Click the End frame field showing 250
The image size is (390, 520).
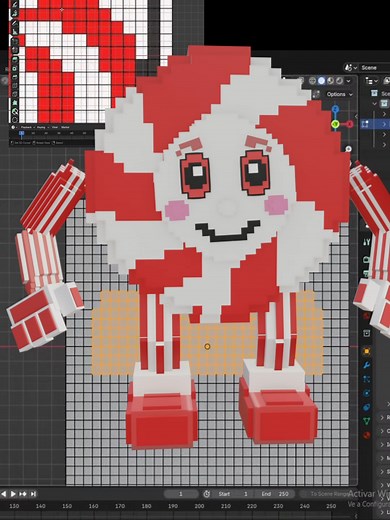coord(275,494)
